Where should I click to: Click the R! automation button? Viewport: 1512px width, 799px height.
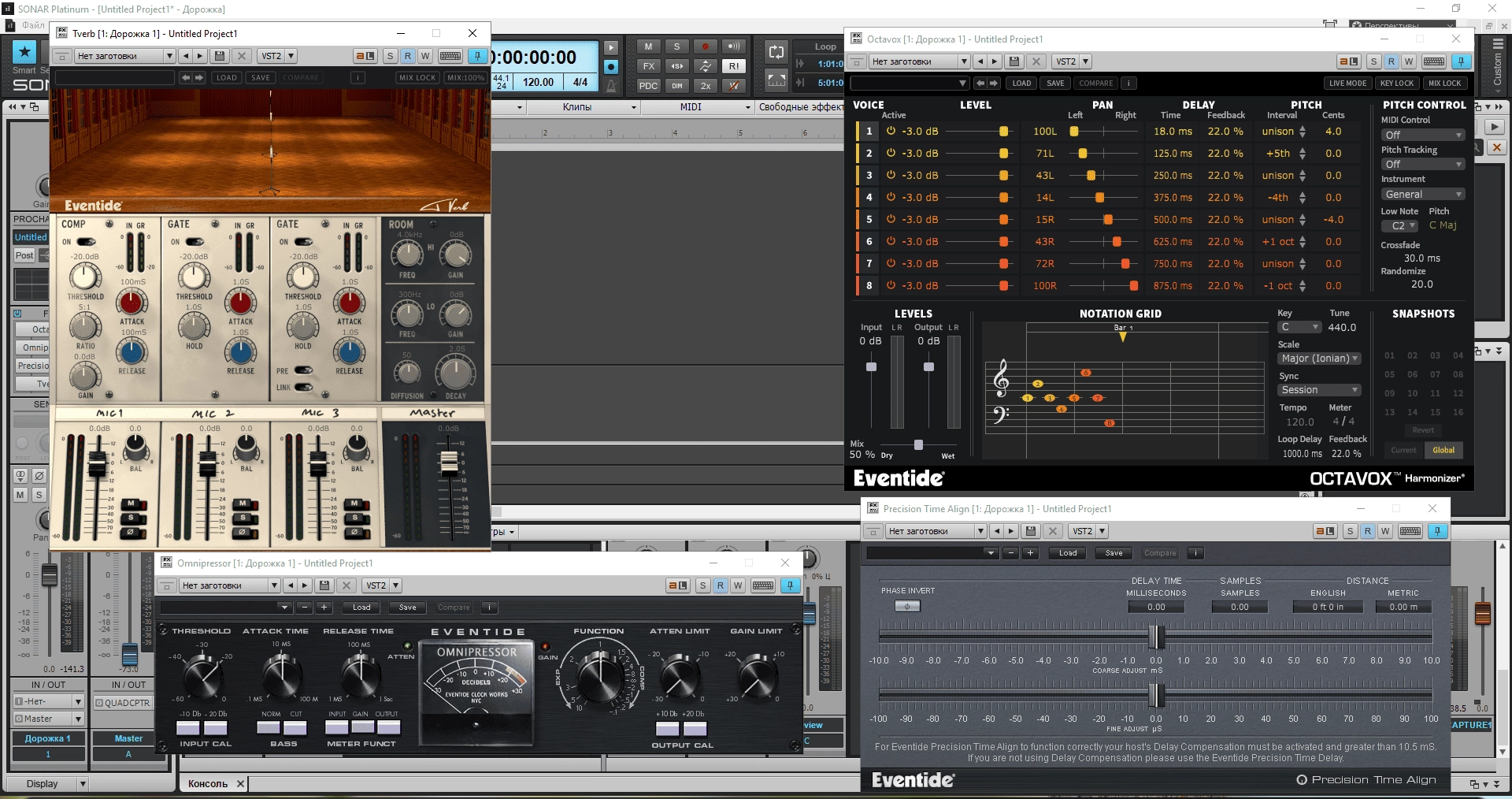click(733, 66)
